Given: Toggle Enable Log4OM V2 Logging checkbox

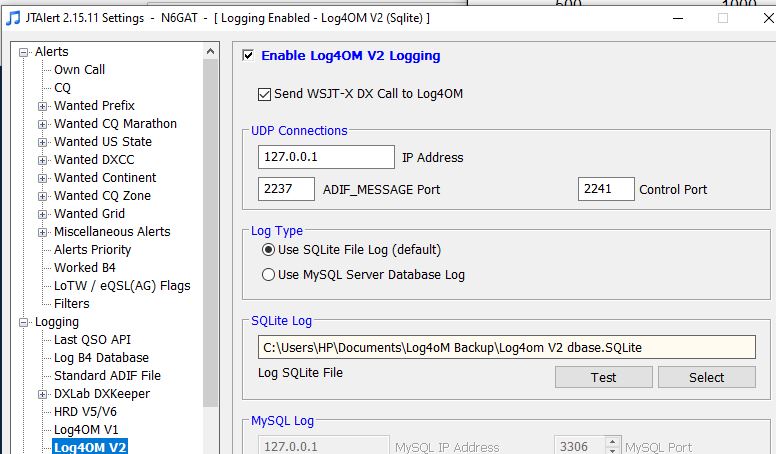Looking at the screenshot, I should (248, 55).
